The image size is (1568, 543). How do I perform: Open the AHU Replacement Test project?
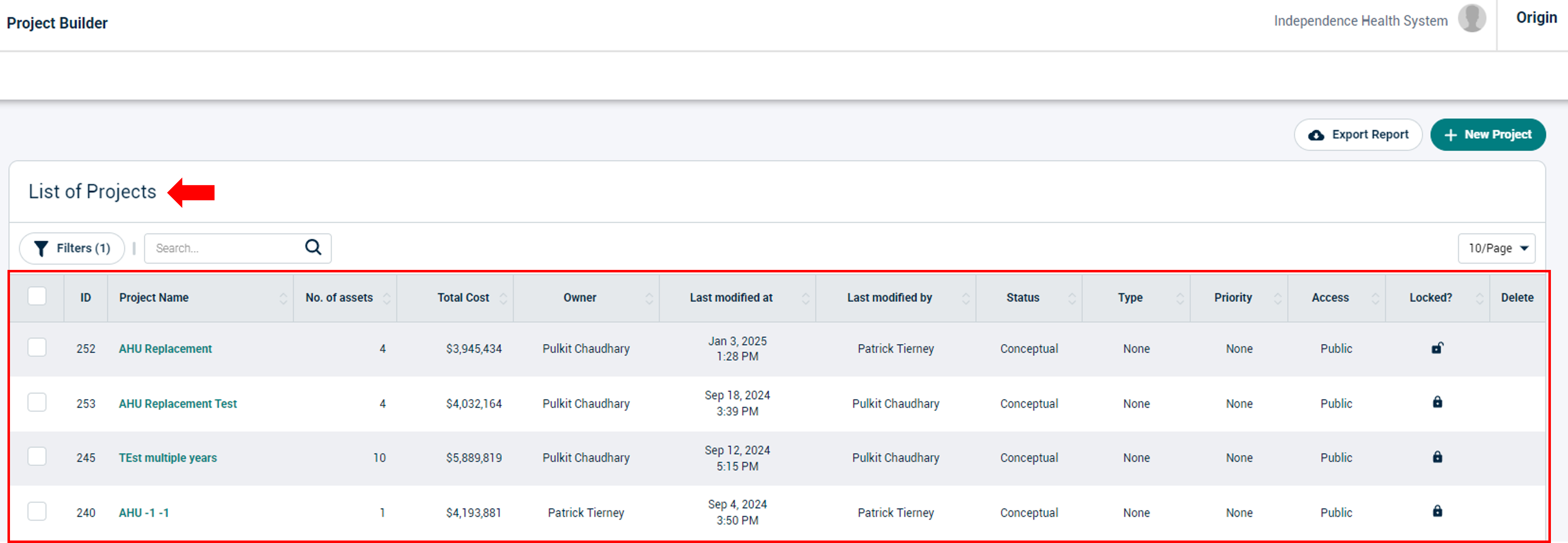(178, 404)
